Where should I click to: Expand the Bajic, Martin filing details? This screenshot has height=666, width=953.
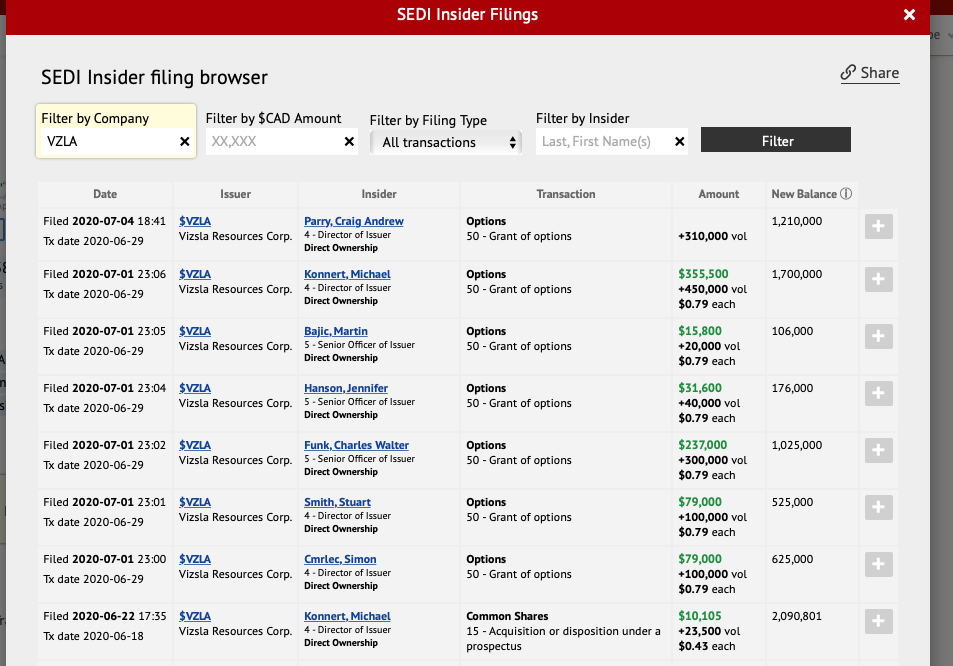tap(878, 337)
